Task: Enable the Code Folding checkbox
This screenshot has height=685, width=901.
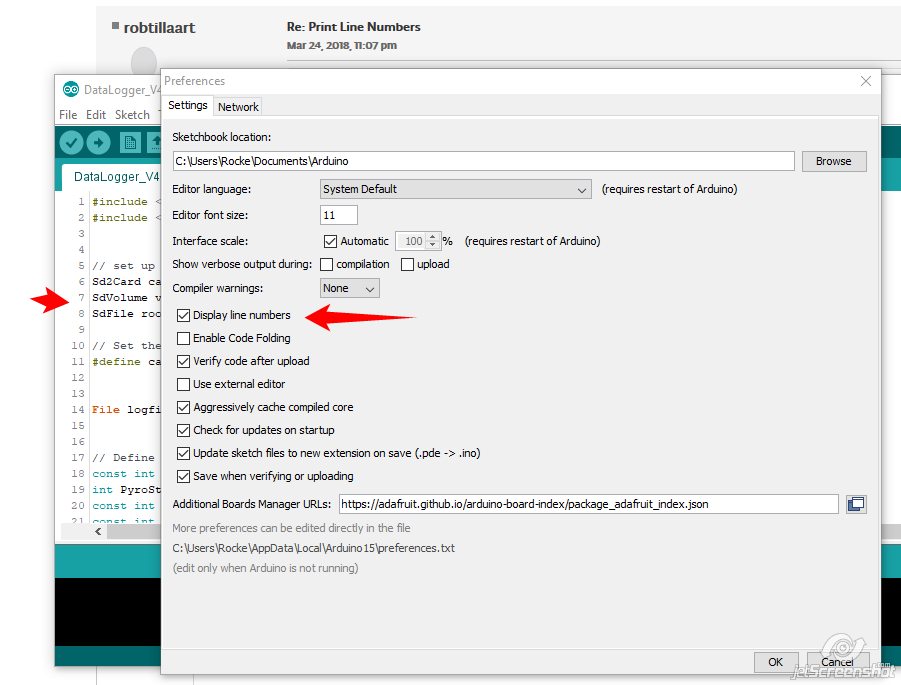Action: [x=183, y=338]
